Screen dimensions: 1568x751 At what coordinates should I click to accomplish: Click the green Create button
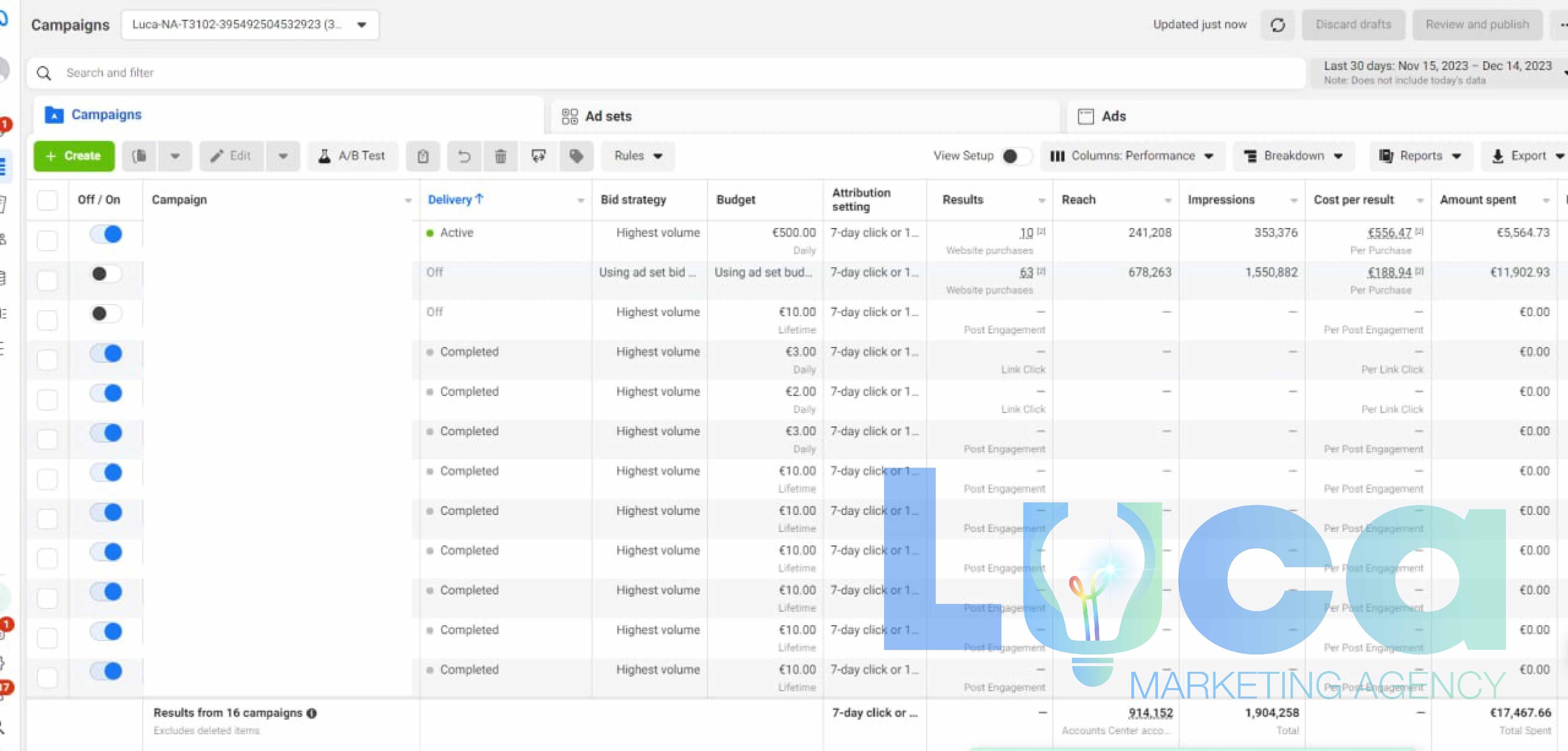click(x=73, y=156)
